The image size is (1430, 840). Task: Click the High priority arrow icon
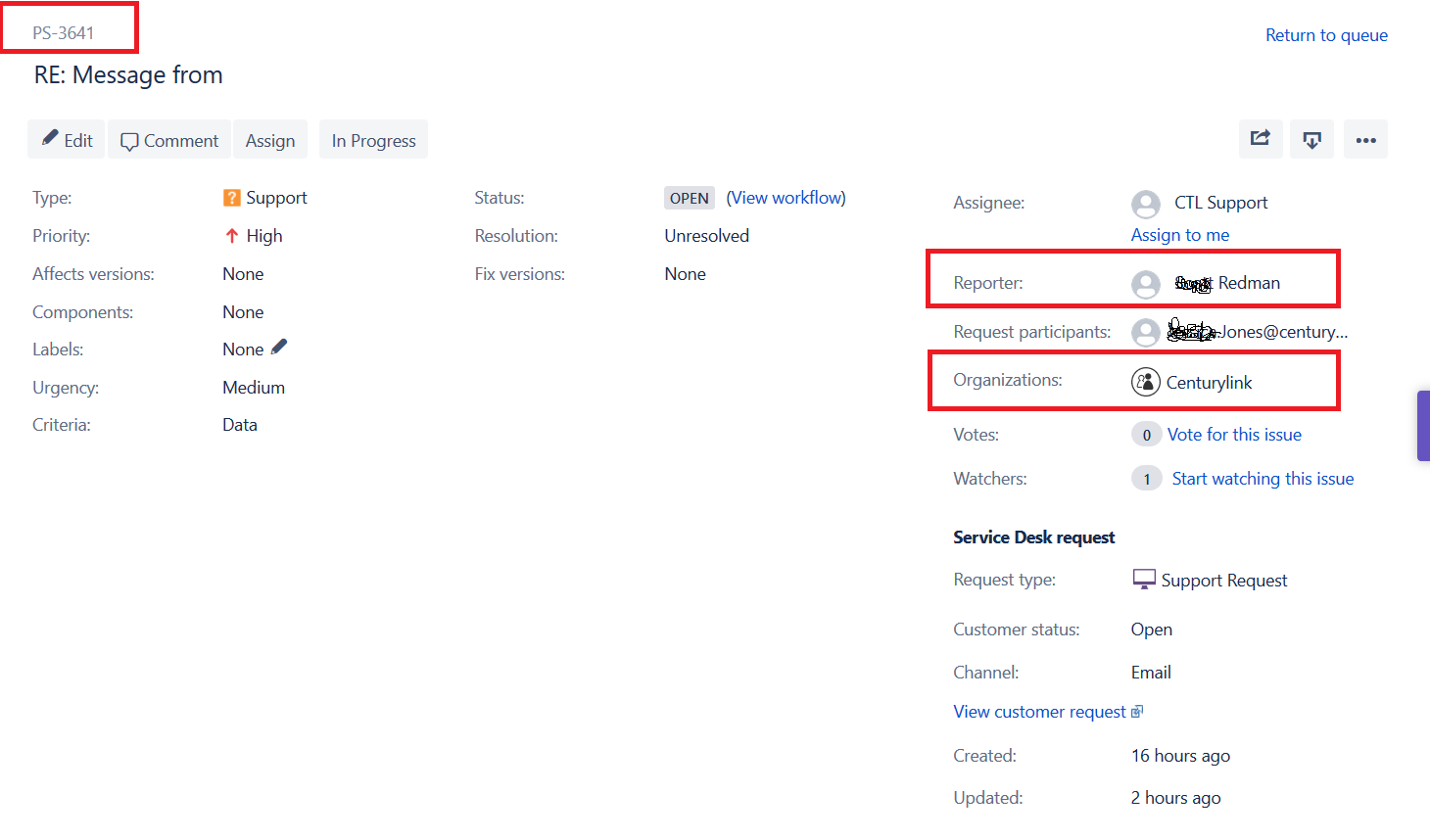click(232, 236)
